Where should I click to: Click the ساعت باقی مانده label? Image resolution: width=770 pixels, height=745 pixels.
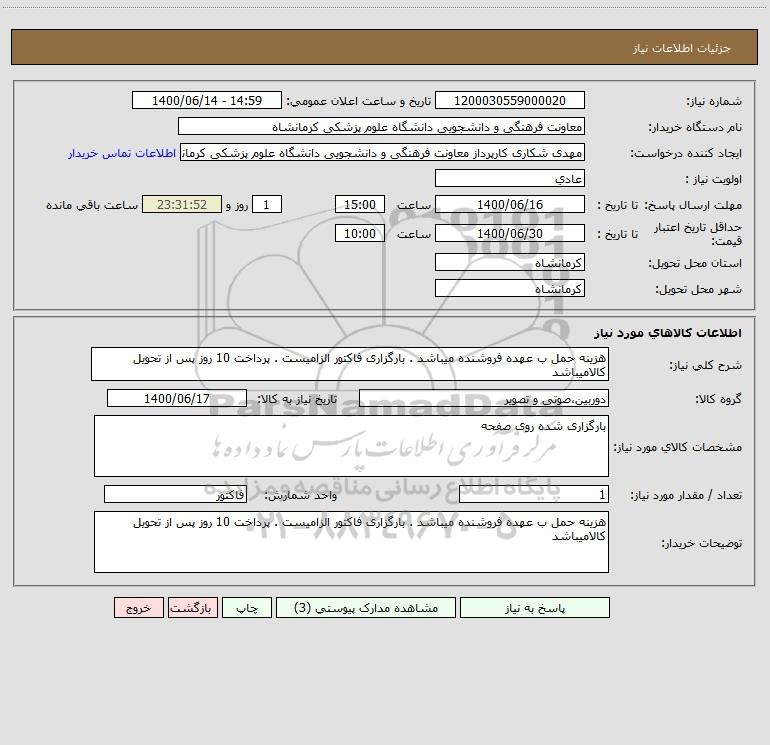click(92, 205)
